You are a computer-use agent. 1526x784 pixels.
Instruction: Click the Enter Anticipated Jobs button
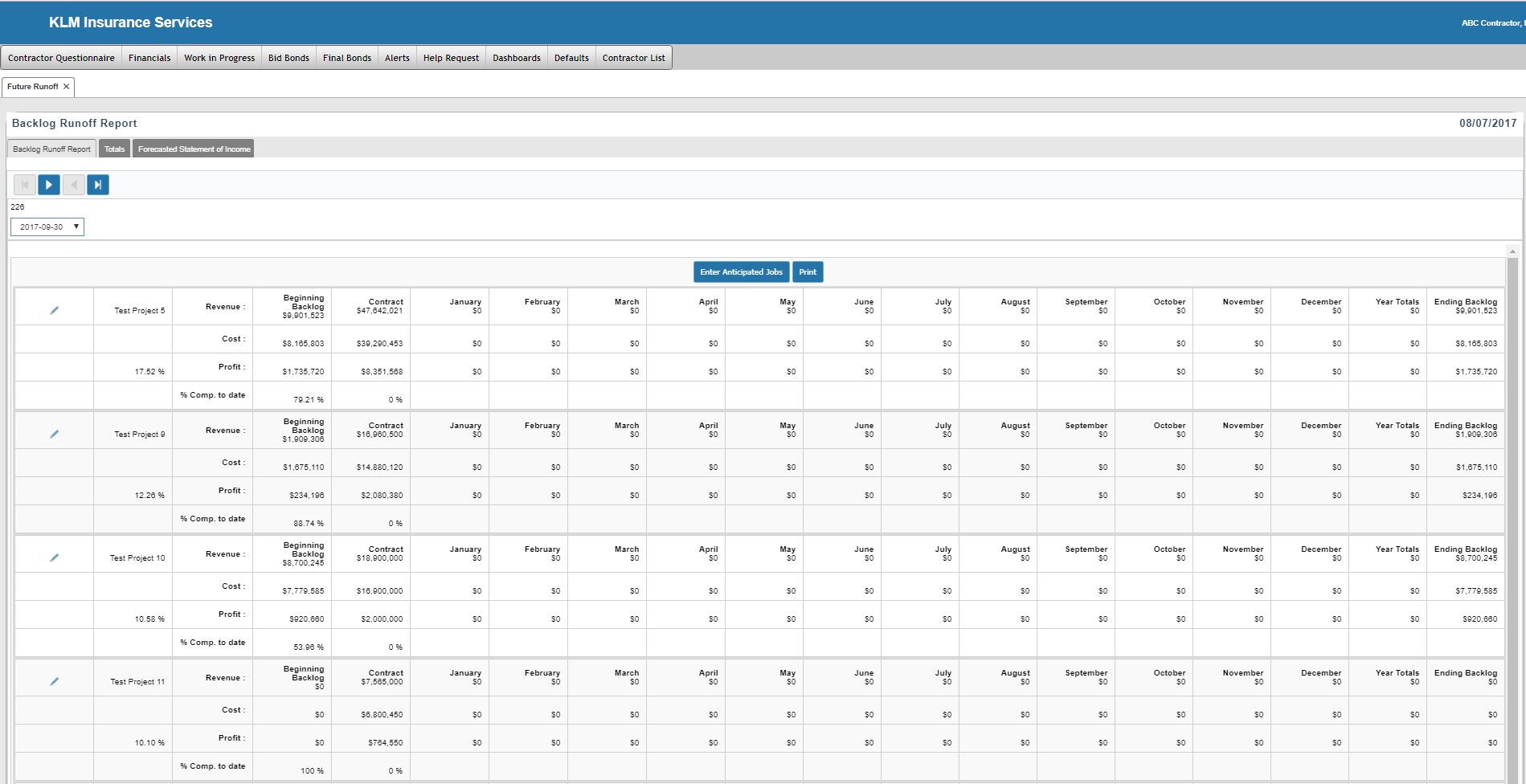[x=741, y=272]
